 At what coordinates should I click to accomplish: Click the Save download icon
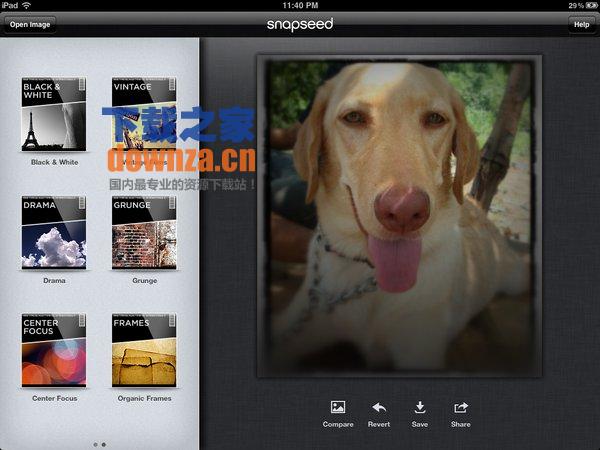click(420, 408)
